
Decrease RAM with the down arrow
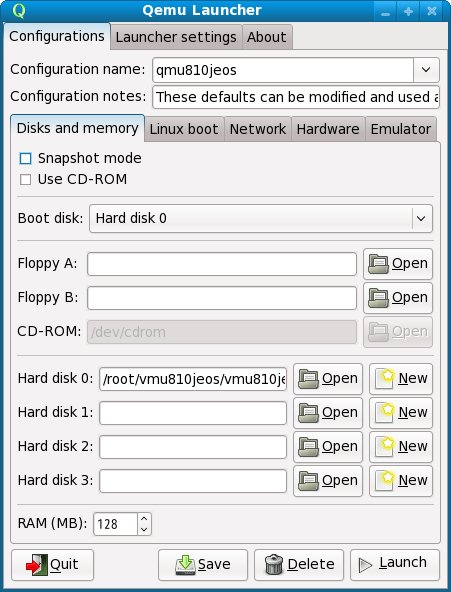[144, 529]
